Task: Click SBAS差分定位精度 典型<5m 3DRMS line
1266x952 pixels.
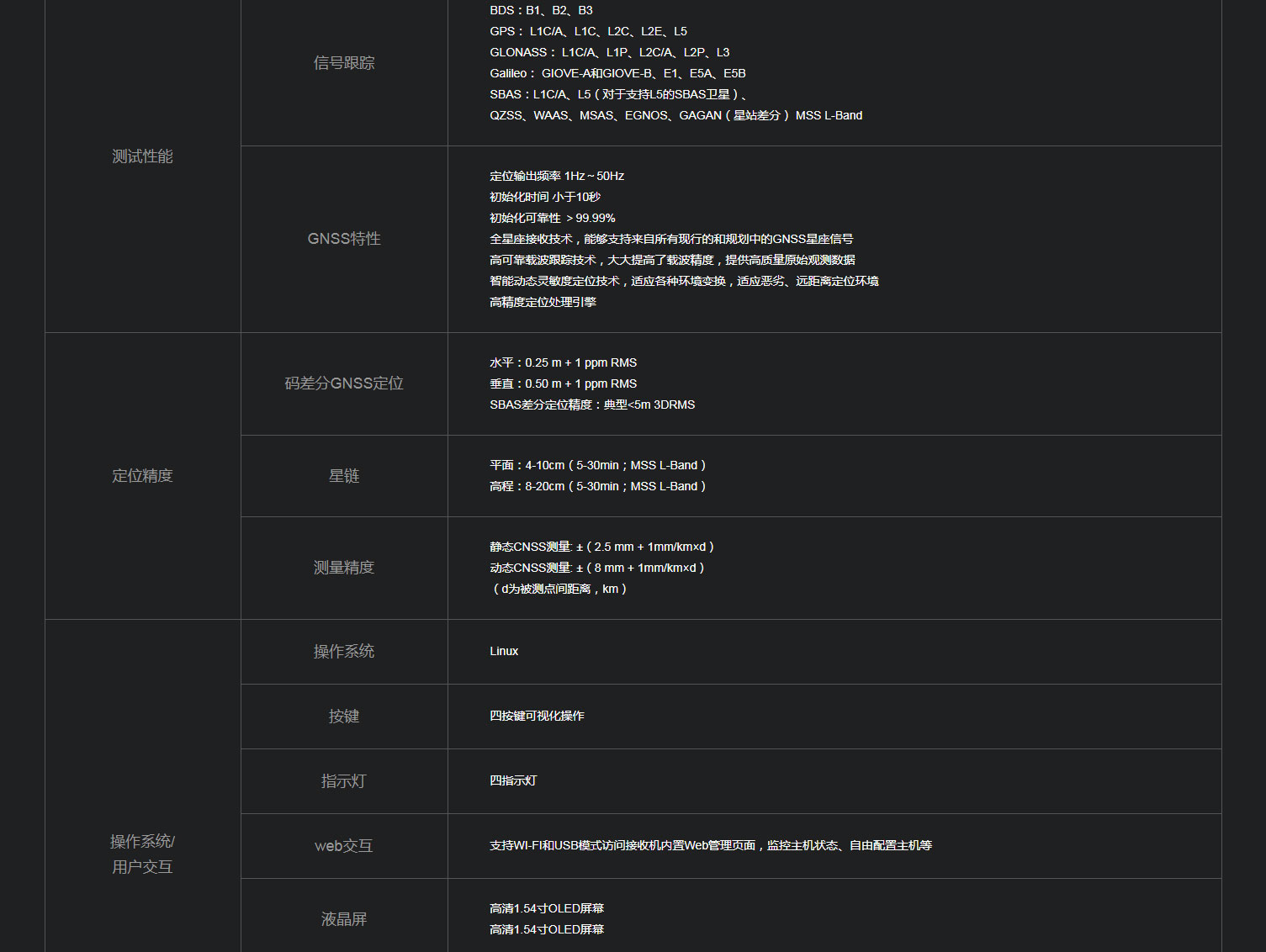Action: click(x=592, y=405)
